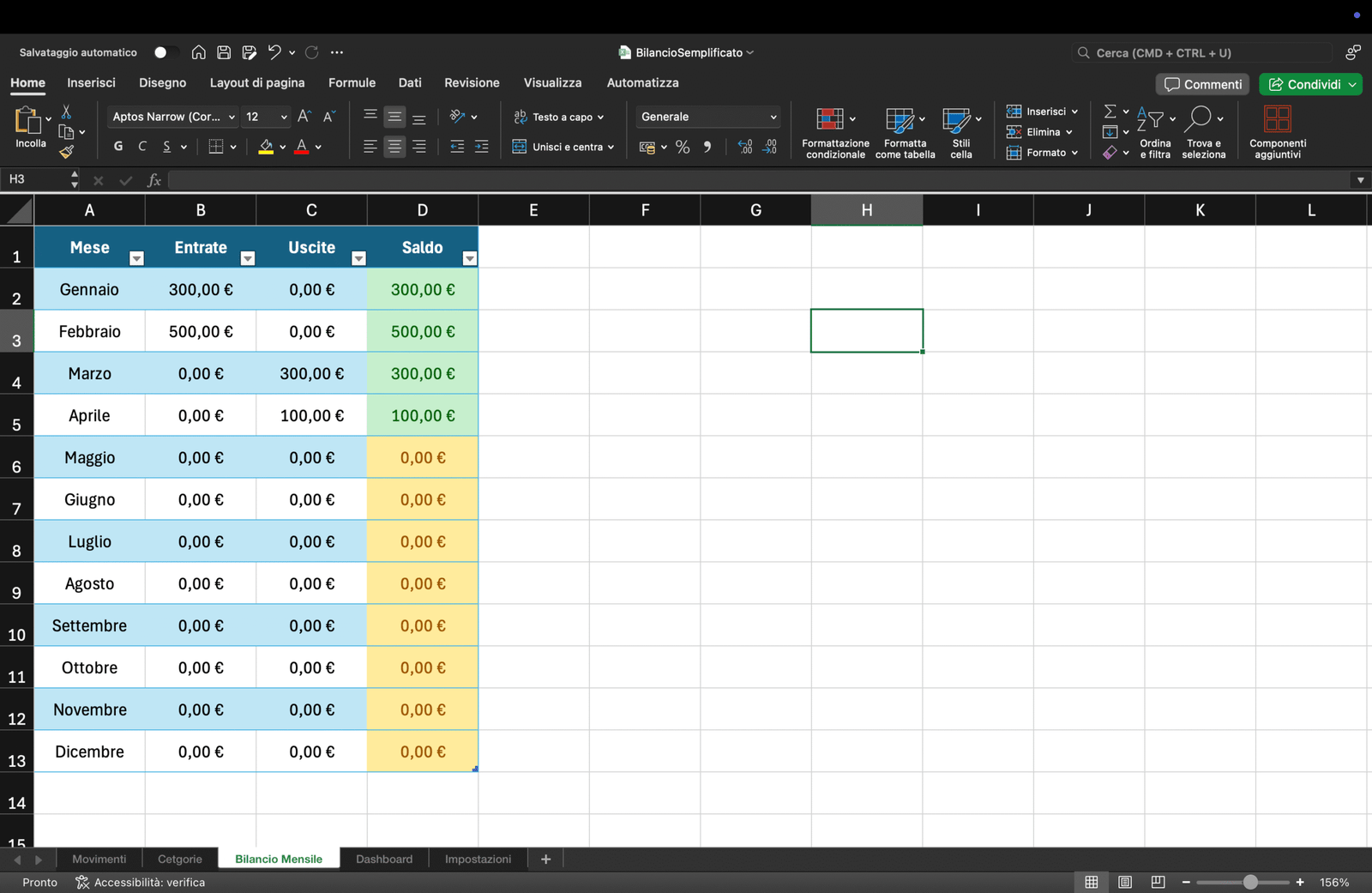1372x893 pixels.
Task: Click the Cut scissors icon
Action: tap(66, 113)
